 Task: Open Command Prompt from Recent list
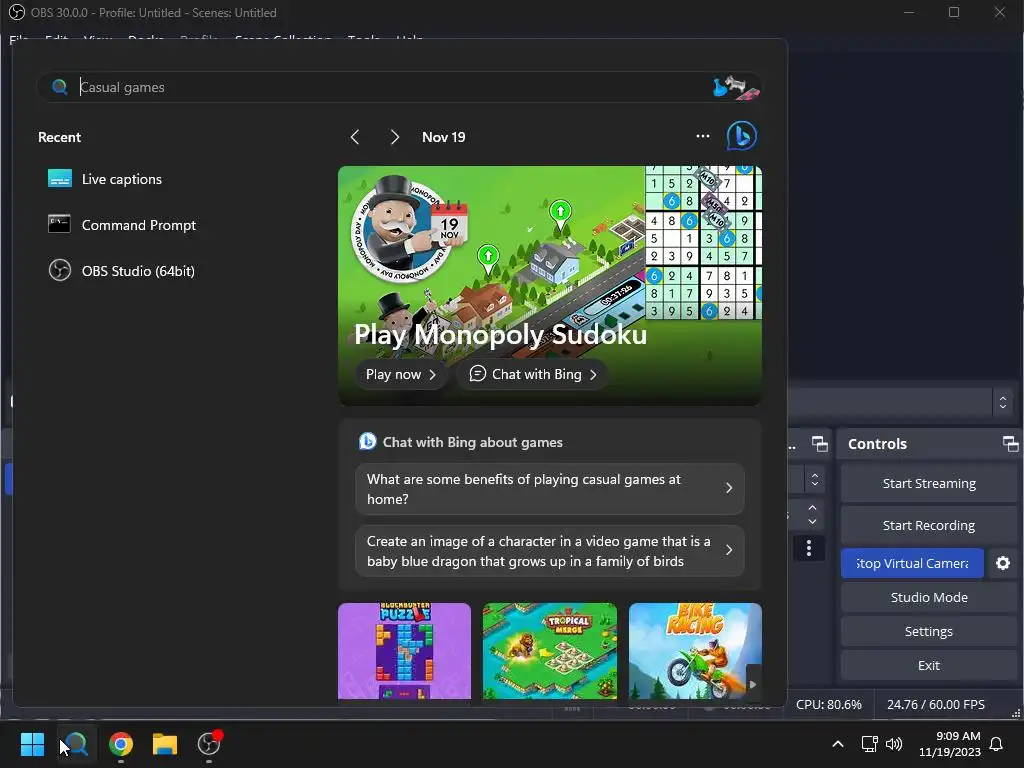(x=121, y=225)
